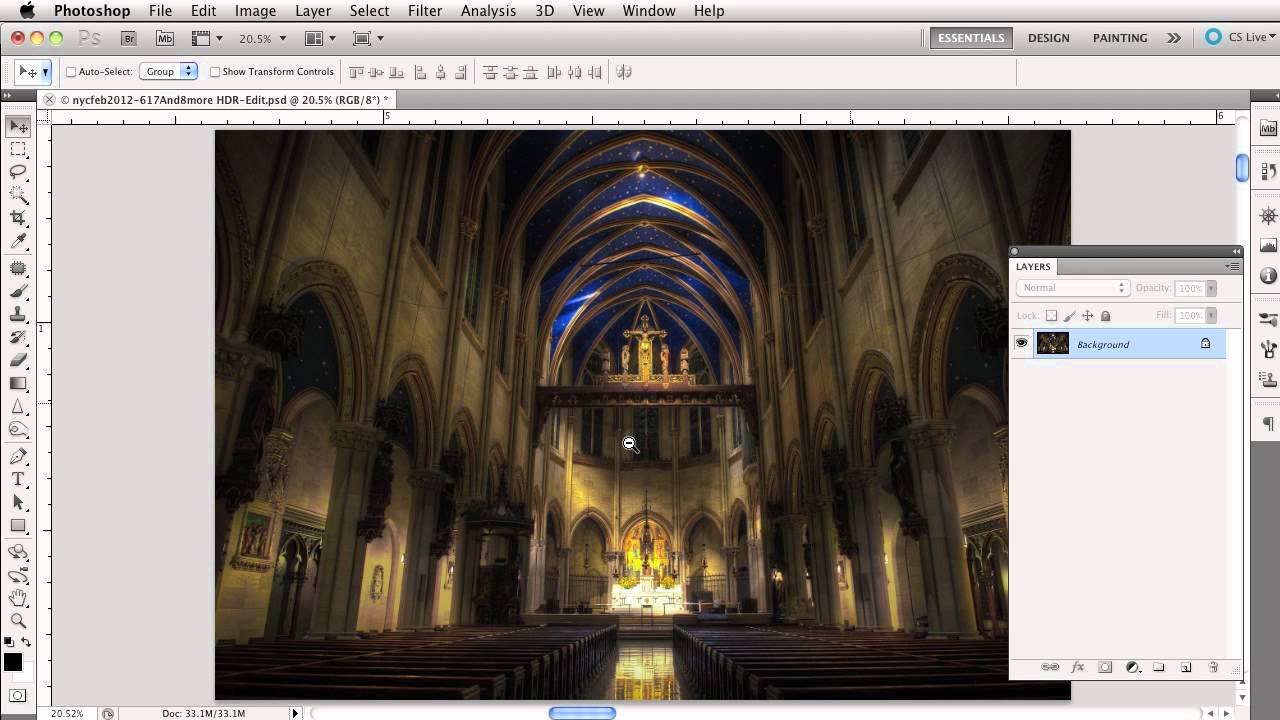1280x720 pixels.
Task: Select the DESIGN workspace button
Action: tap(1049, 38)
